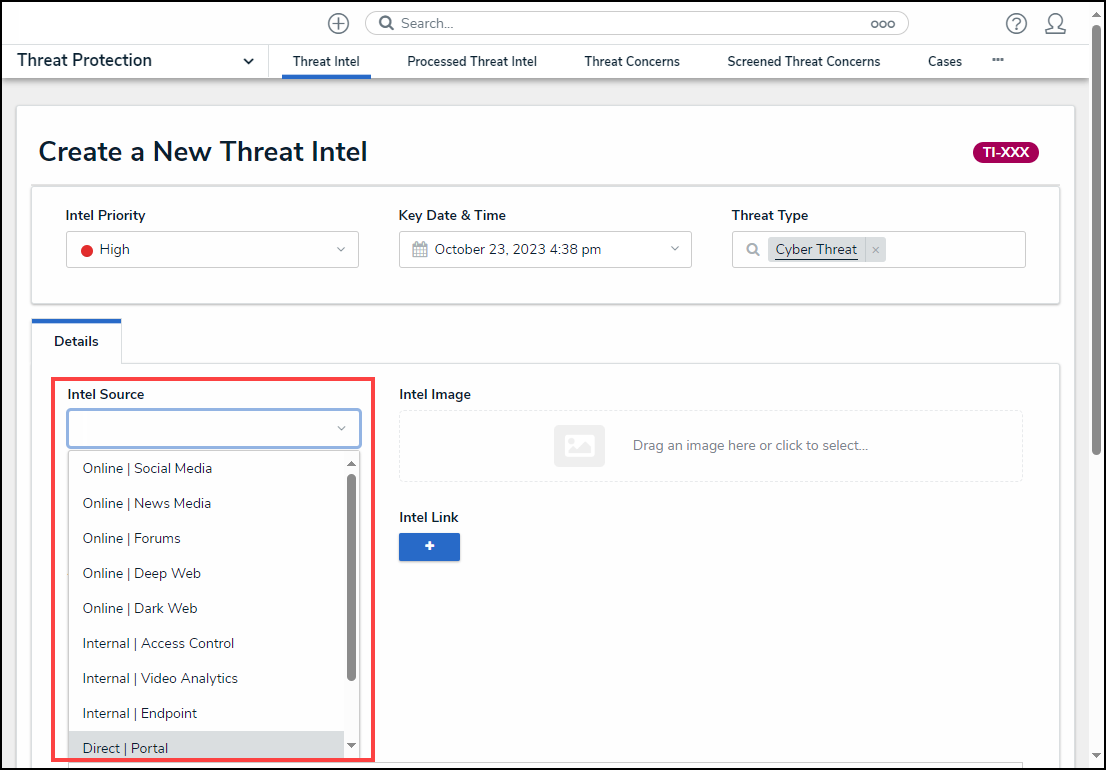
Task: Add an Intel Link with plus button
Action: pos(429,547)
